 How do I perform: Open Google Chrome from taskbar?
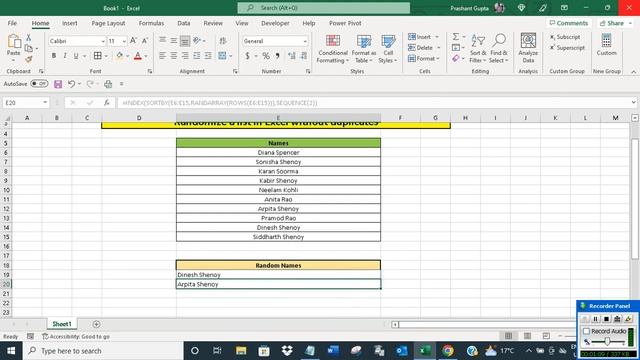pos(448,351)
